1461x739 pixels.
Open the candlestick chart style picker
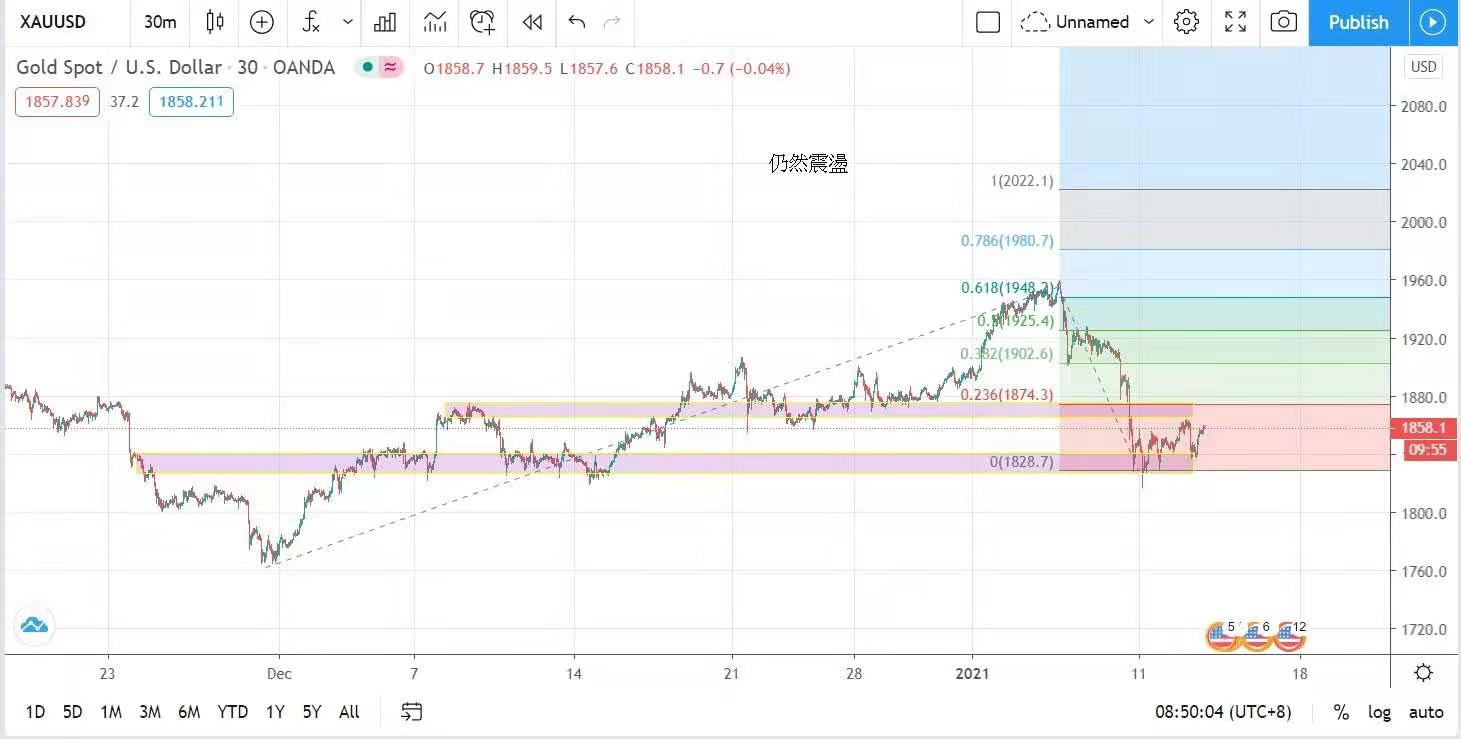tap(214, 22)
